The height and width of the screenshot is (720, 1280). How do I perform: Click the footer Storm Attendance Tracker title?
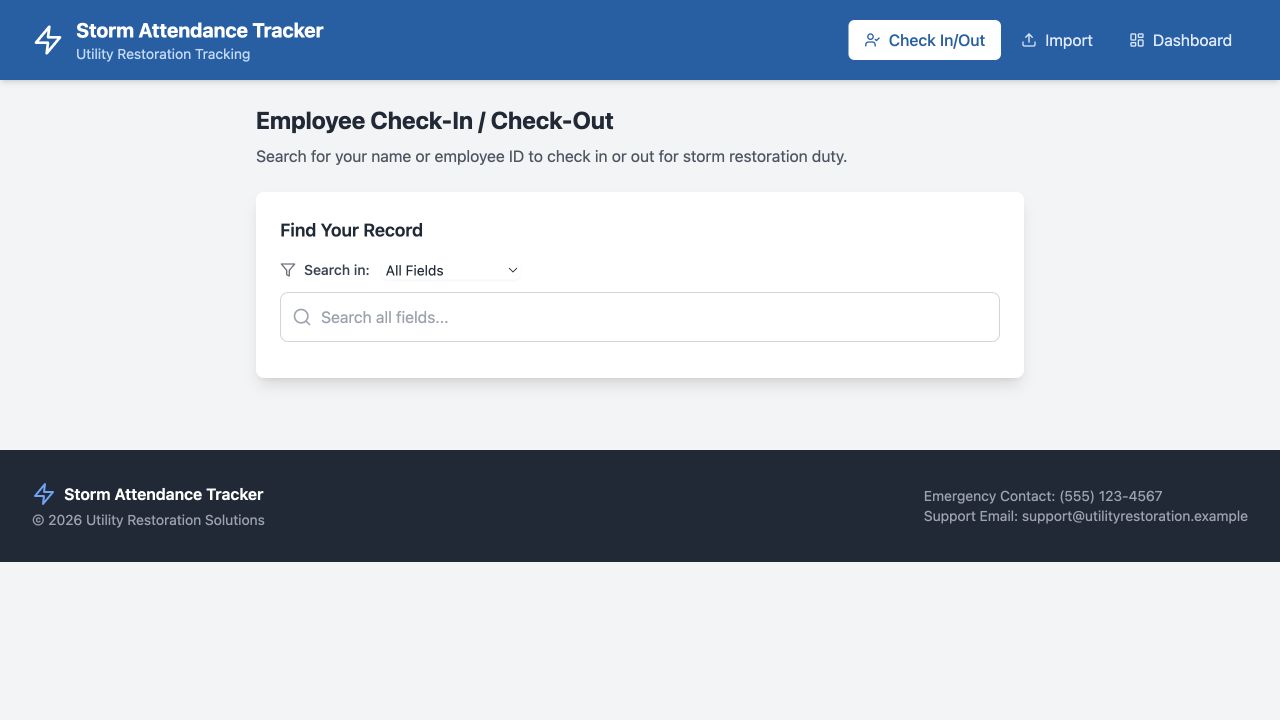point(164,494)
